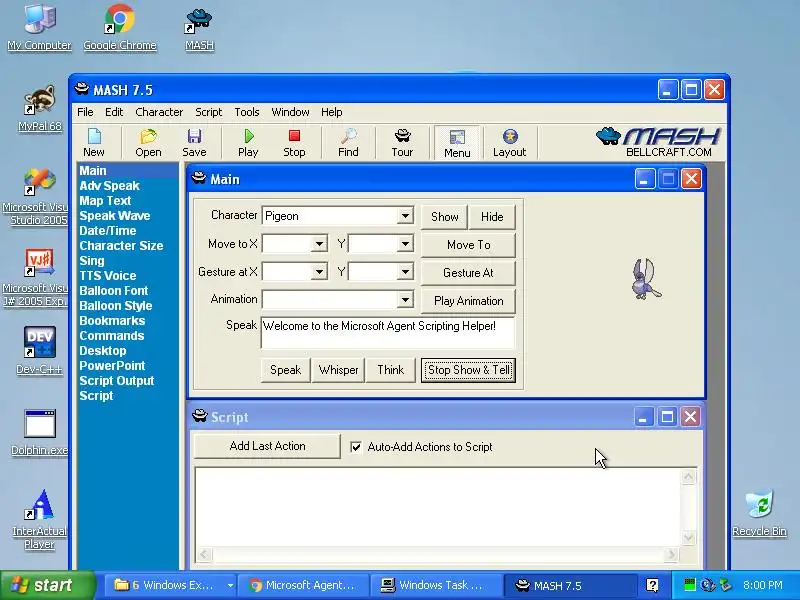Click Stop Show & Tell button
This screenshot has height=600, width=800.
pos(468,370)
